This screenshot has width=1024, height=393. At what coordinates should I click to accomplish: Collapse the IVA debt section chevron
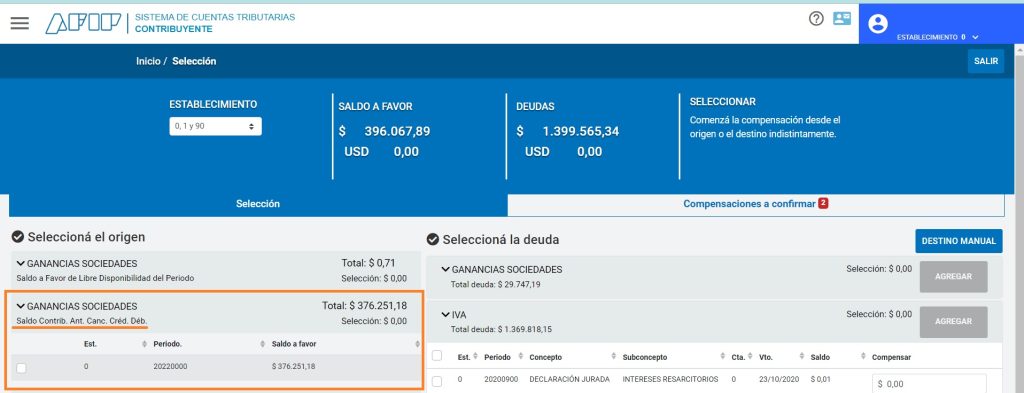(x=445, y=315)
